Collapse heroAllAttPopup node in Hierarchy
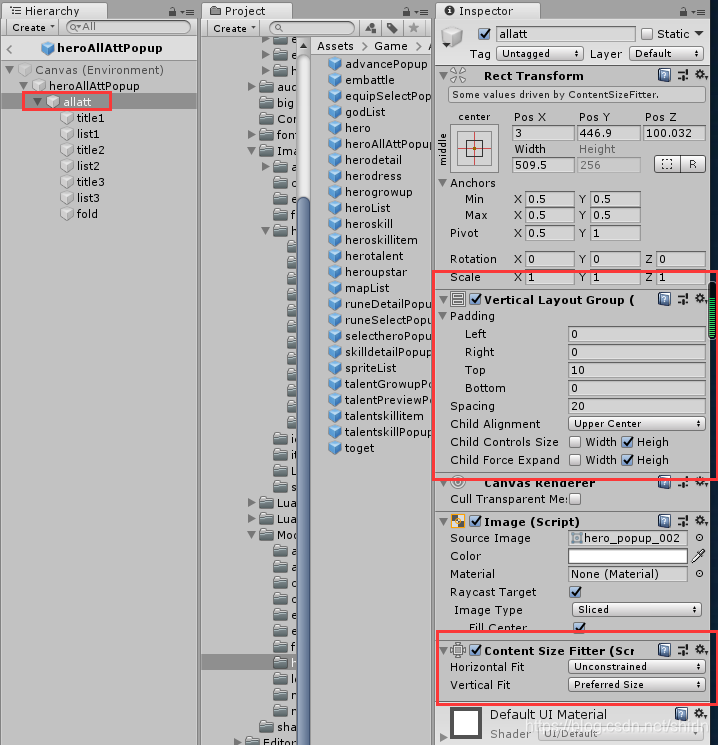 [23, 86]
